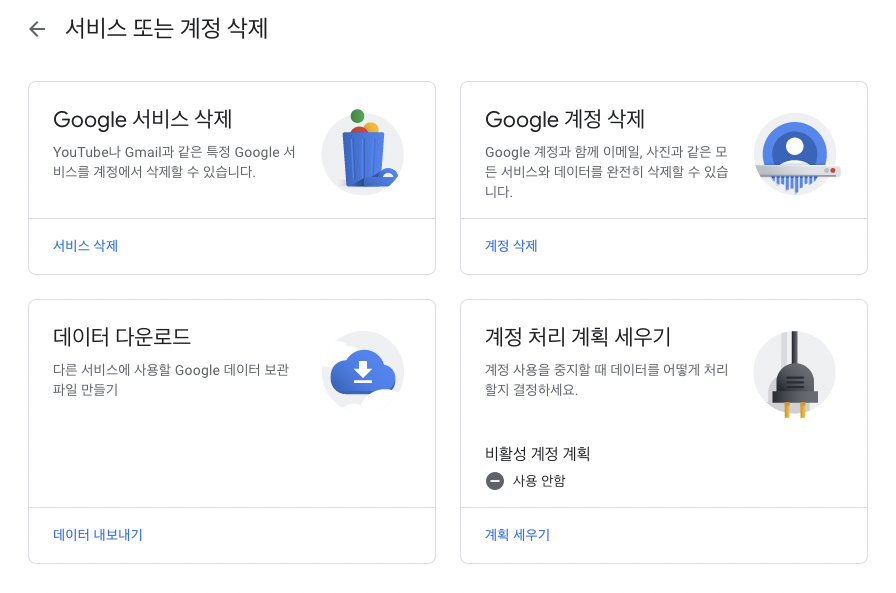Click the 계정 사용을 중지할 때 description

pyautogui.click(x=606, y=379)
